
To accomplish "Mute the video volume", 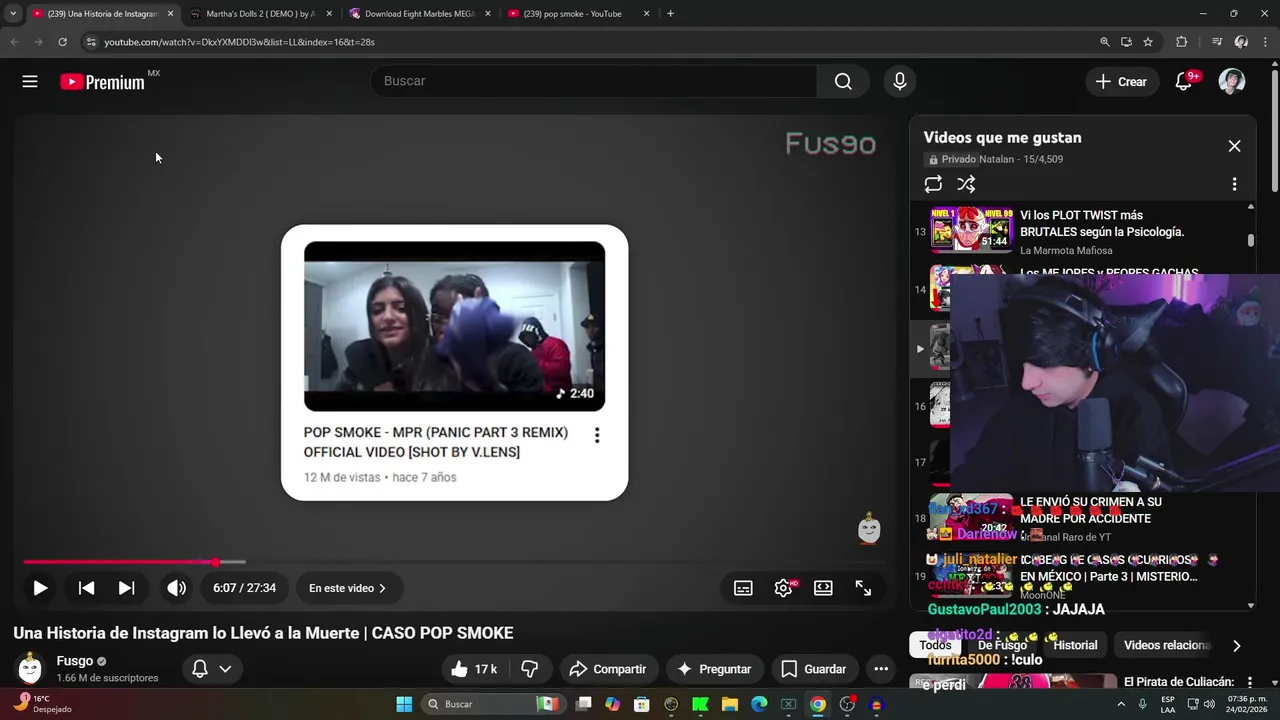I will tap(176, 588).
